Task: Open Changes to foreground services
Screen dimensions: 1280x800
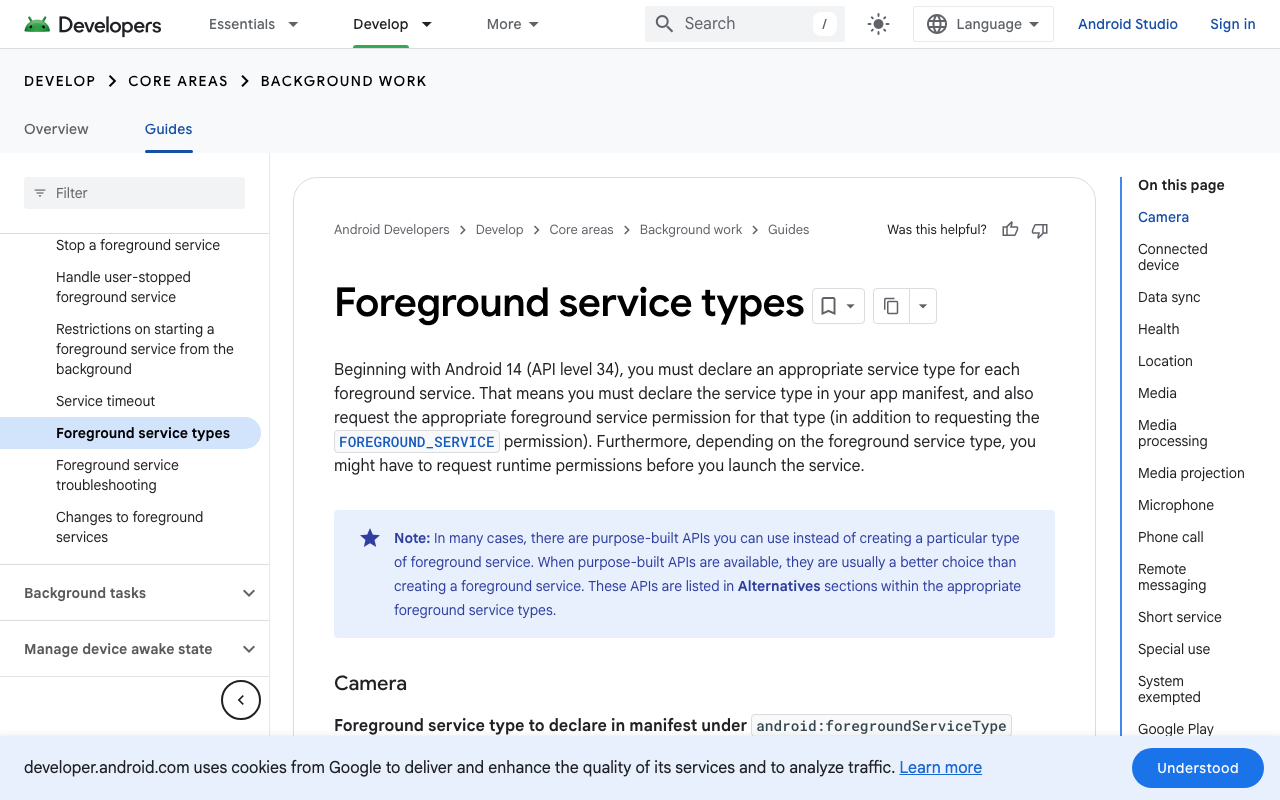Action: pos(129,527)
